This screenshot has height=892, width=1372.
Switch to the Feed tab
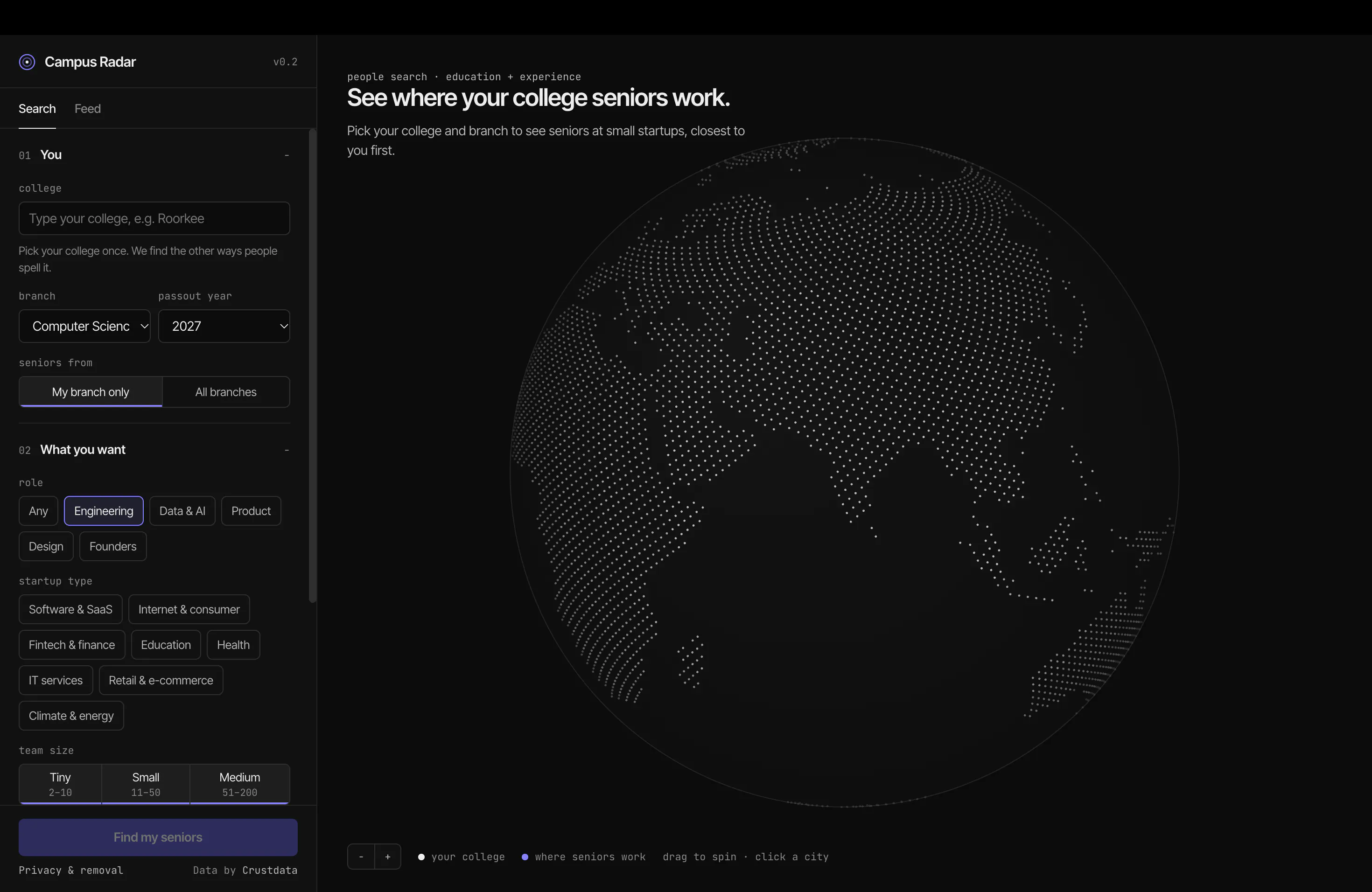(x=88, y=109)
